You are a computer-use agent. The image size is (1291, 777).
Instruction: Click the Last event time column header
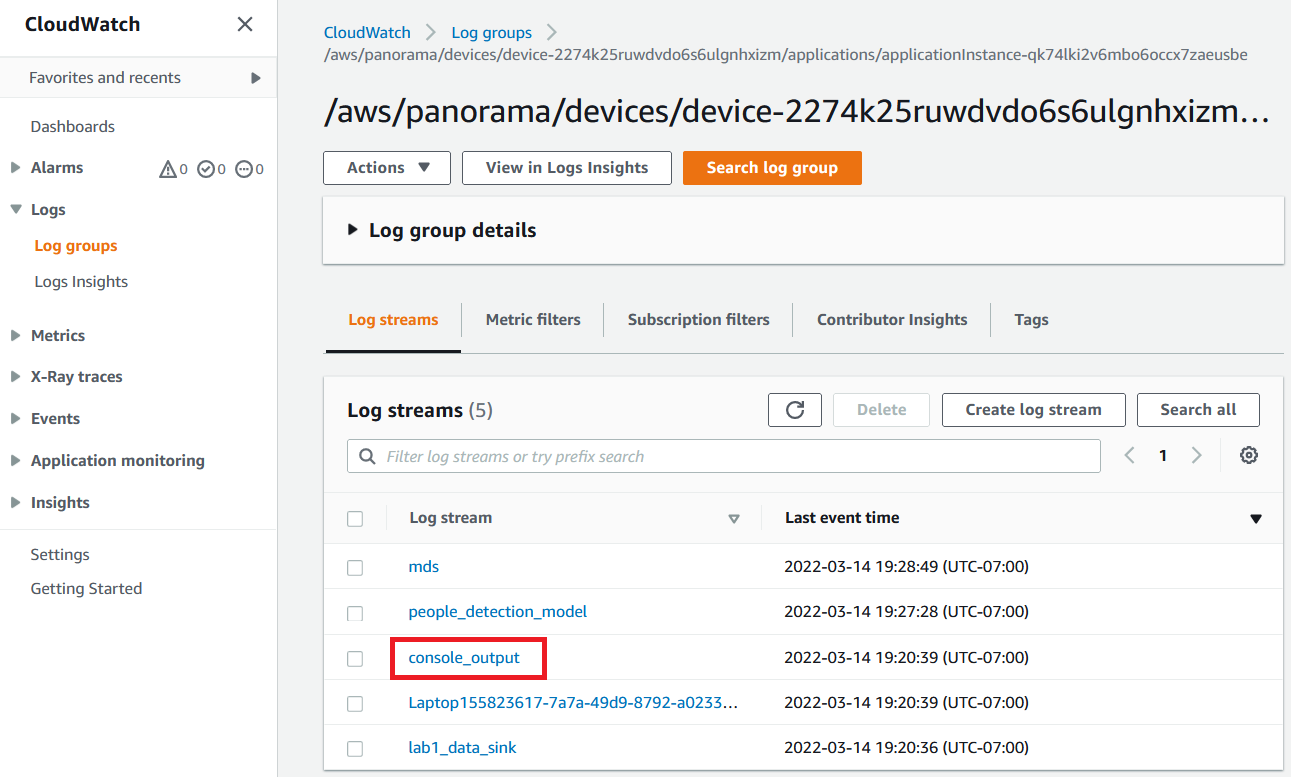tap(842, 518)
